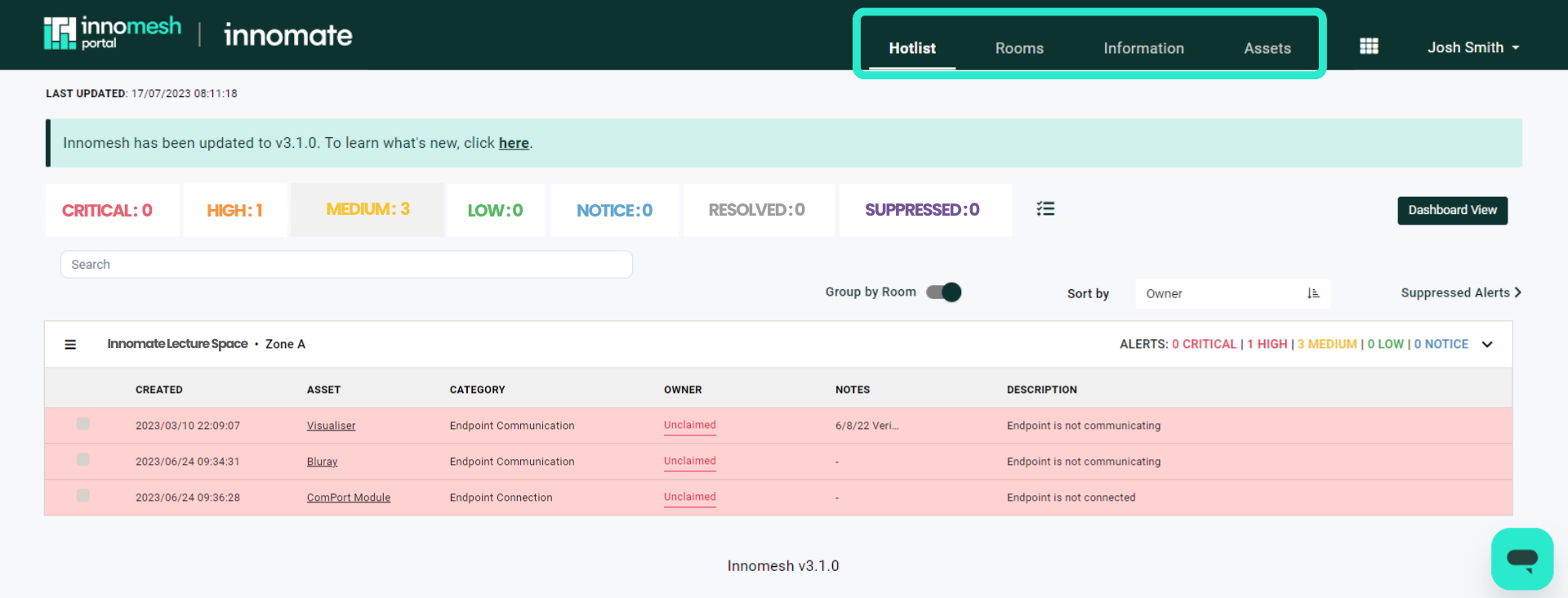Image resolution: width=1568 pixels, height=598 pixels.
Task: Claim the ComPort Module alert via Unclaimed
Action: (689, 497)
